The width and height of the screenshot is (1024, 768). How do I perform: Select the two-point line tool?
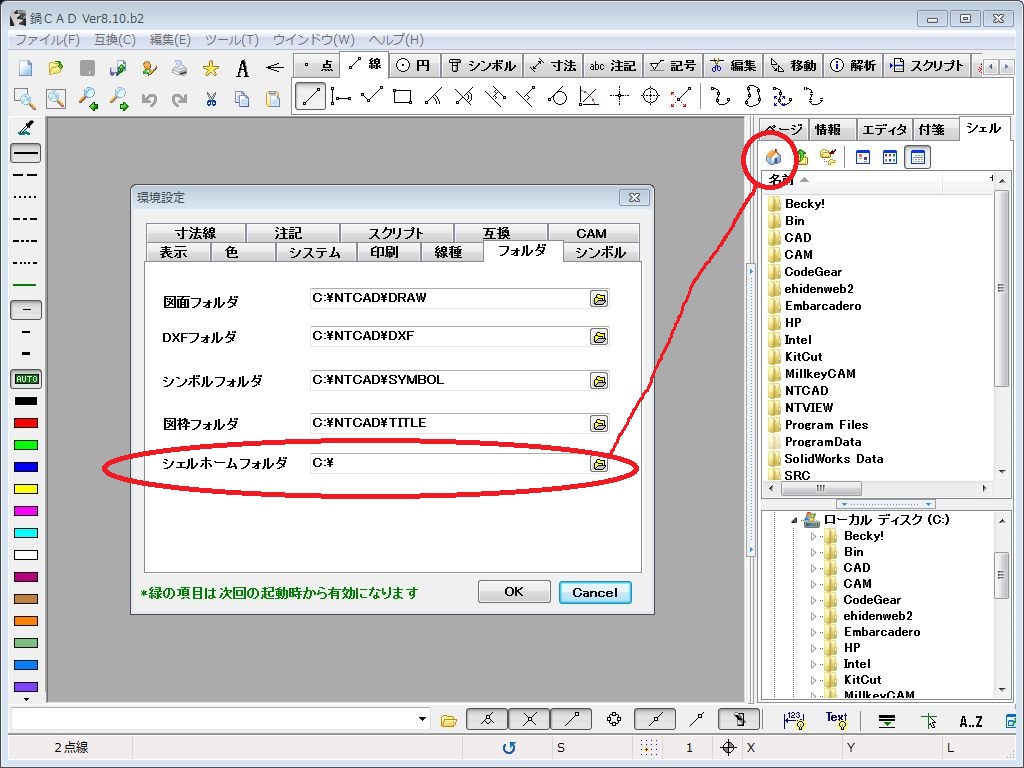310,97
